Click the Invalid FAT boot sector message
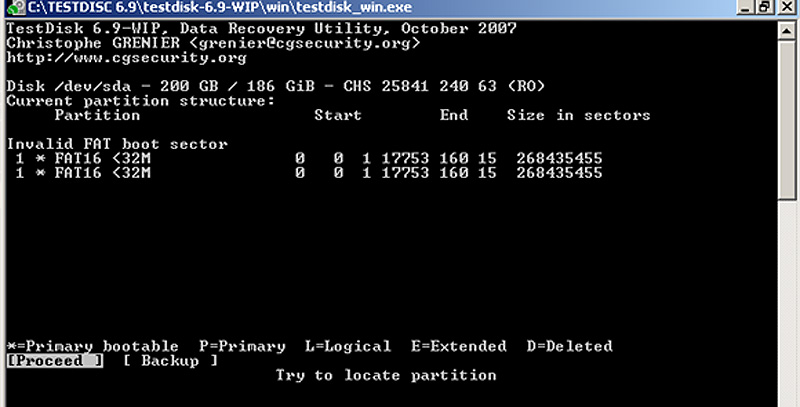Image resolution: width=800 pixels, height=407 pixels. [x=117, y=144]
